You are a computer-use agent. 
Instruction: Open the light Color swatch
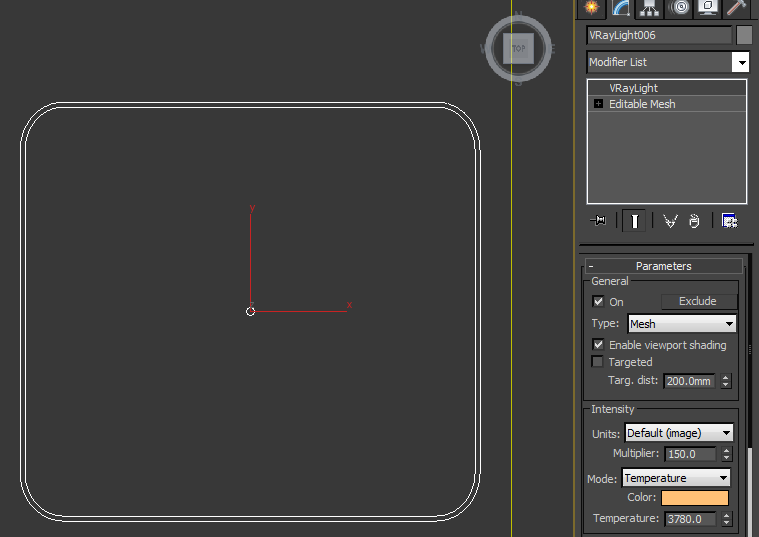(695, 498)
